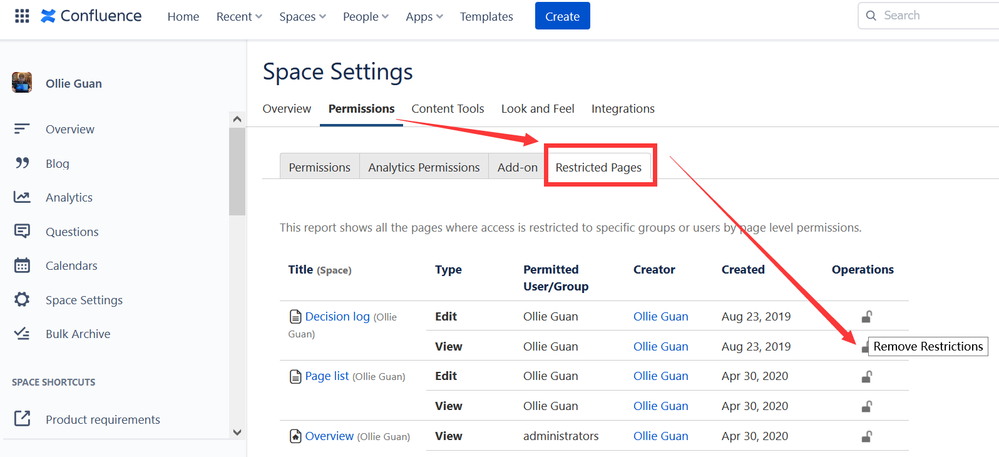Open the Permissions sub-tab

[320, 168]
